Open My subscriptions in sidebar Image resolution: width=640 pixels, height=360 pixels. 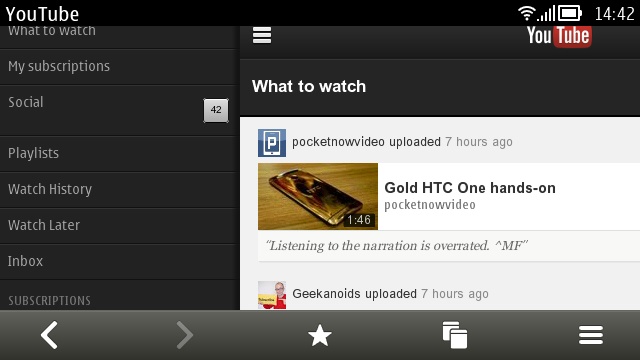pos(119,67)
